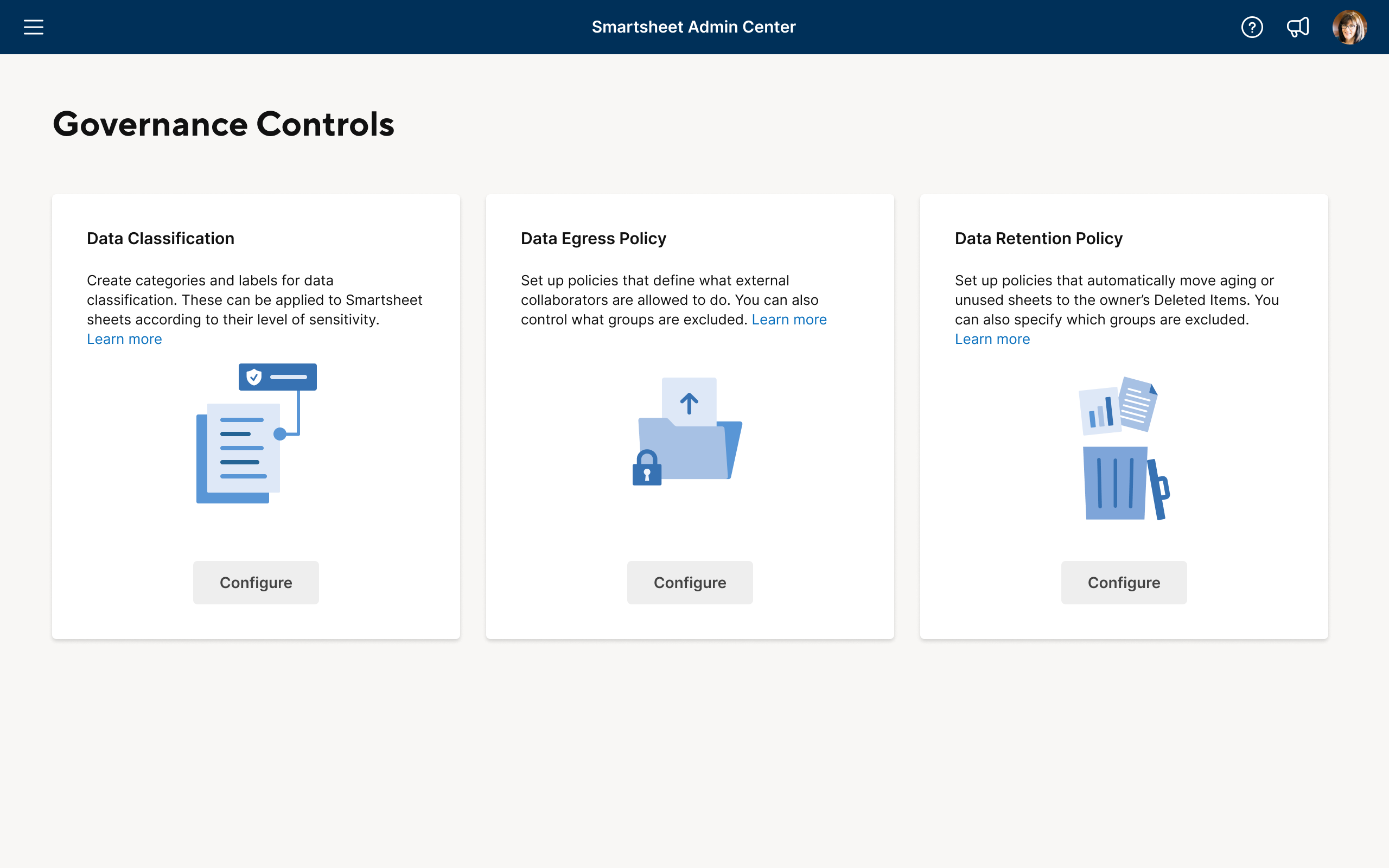1389x868 pixels.
Task: Configure the Data Egress Policy
Action: [x=690, y=582]
